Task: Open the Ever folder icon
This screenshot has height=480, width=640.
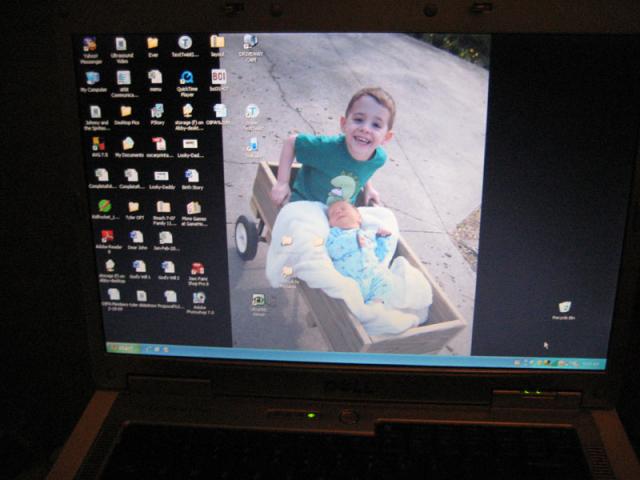Action: 153,47
